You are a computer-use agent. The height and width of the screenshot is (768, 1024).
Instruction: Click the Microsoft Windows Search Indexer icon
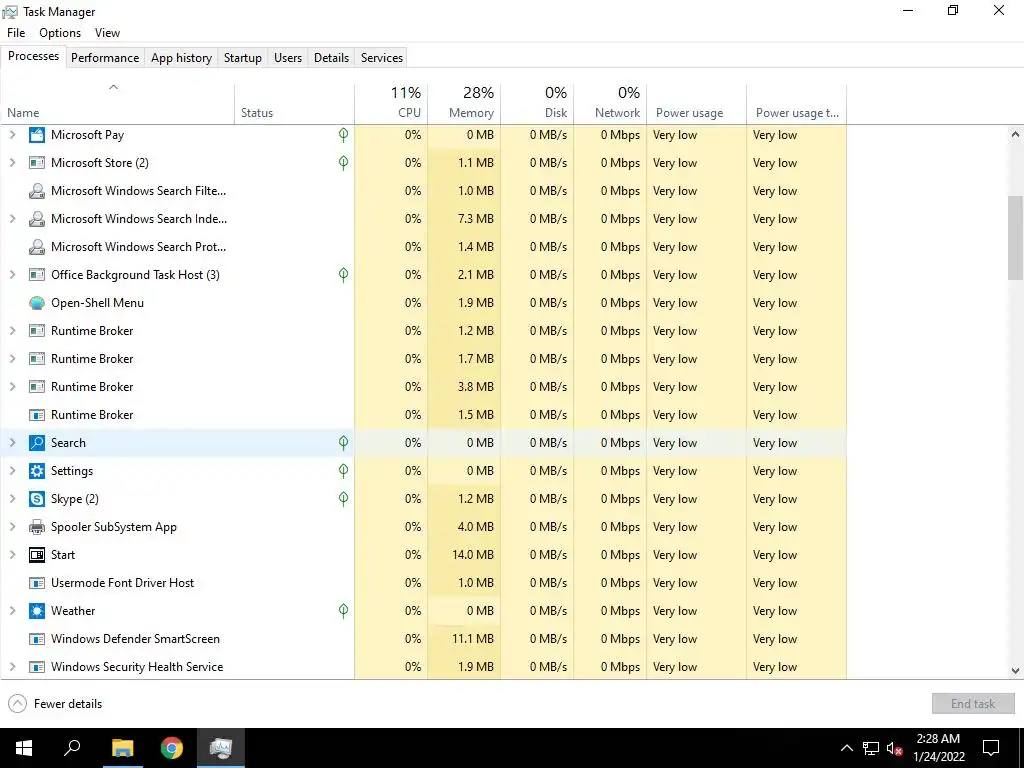click(37, 219)
